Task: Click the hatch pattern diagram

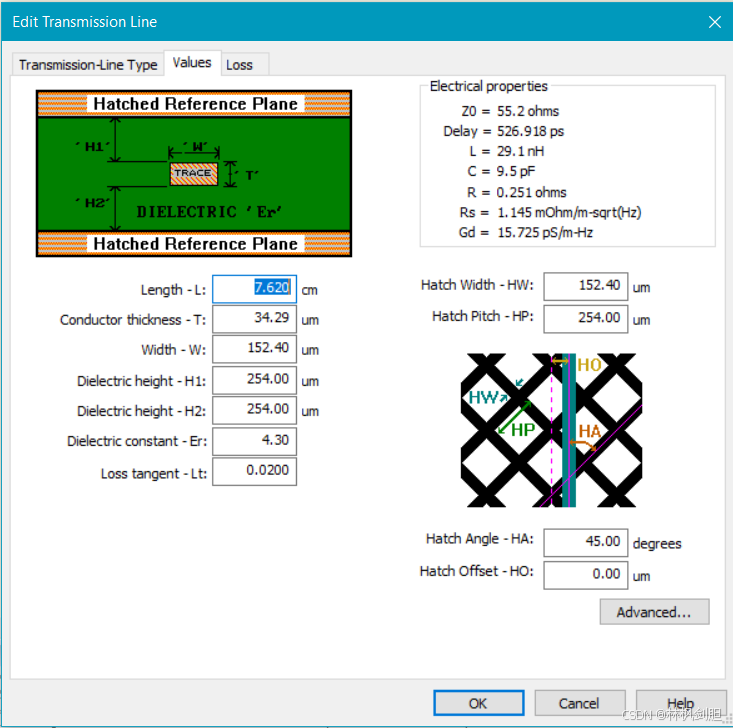Action: [551, 430]
